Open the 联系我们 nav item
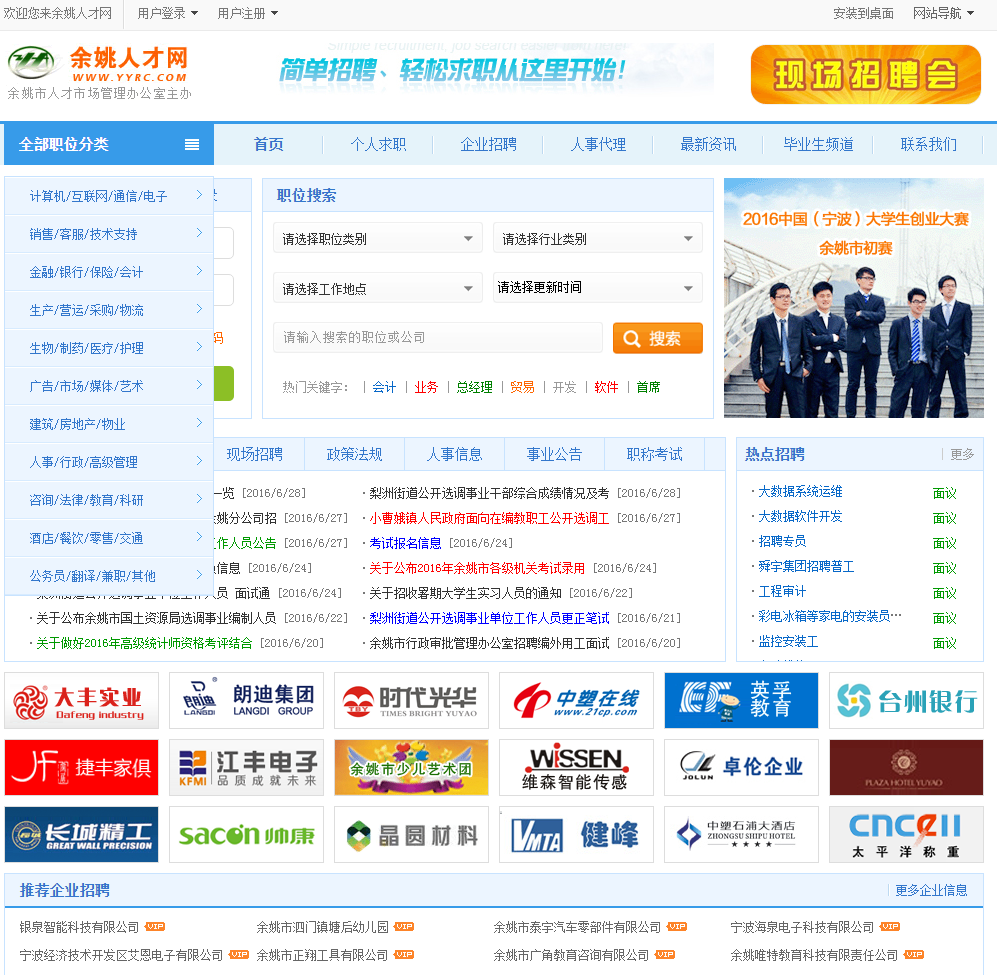997x975 pixels. [x=928, y=144]
